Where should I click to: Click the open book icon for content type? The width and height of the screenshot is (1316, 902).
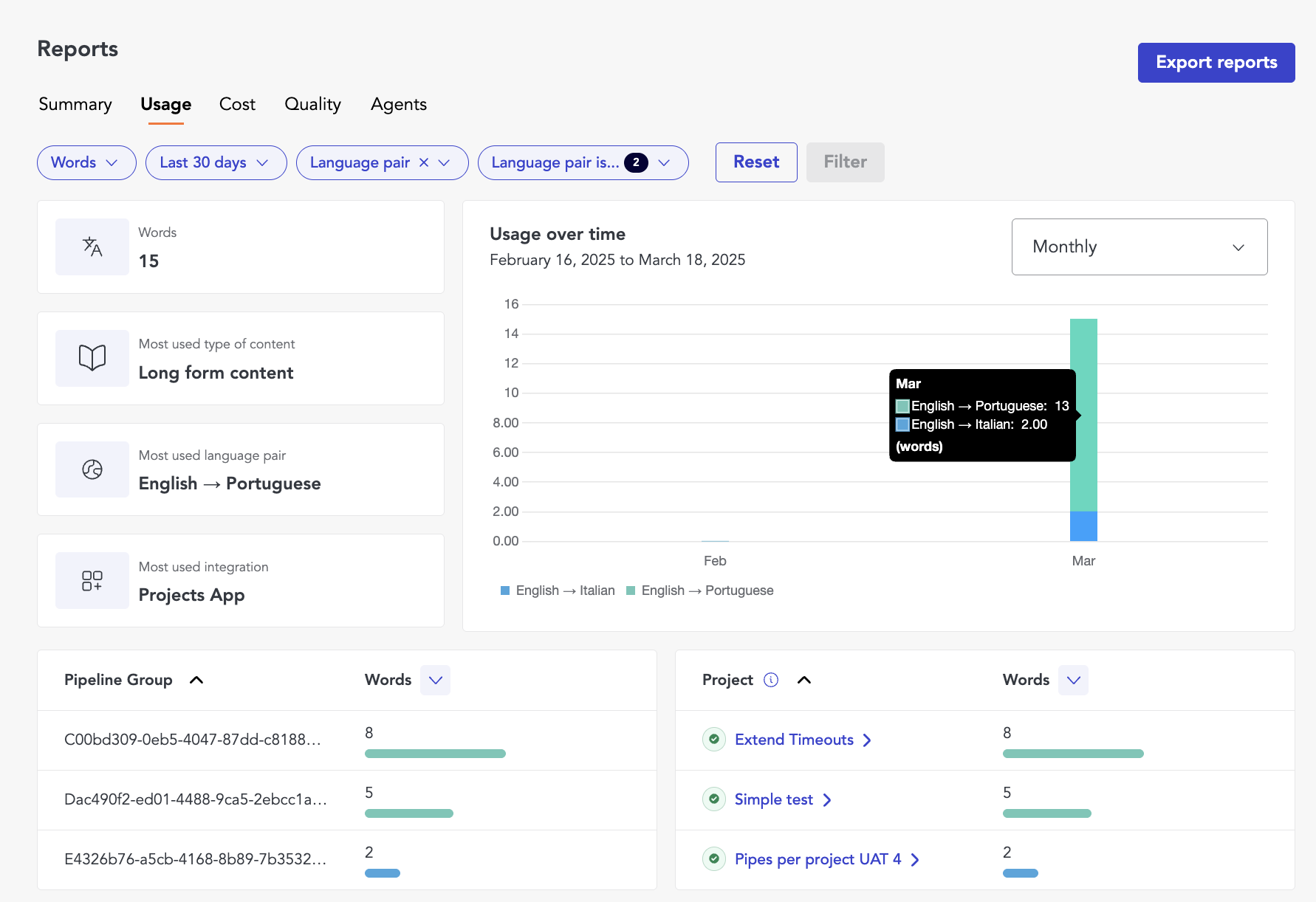[x=92, y=358]
